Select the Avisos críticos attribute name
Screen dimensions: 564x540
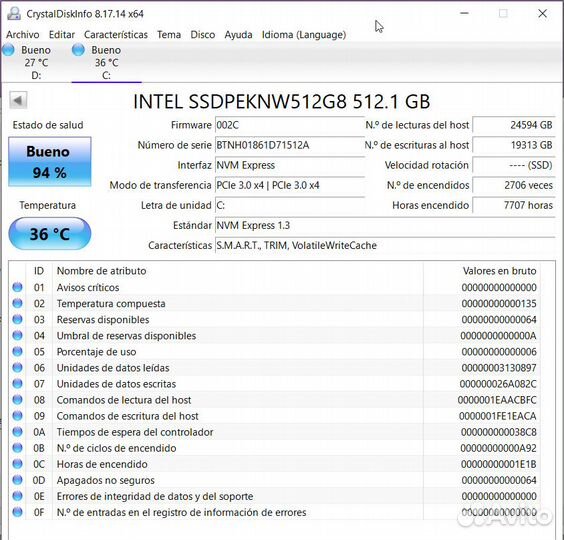pyautogui.click(x=88, y=287)
